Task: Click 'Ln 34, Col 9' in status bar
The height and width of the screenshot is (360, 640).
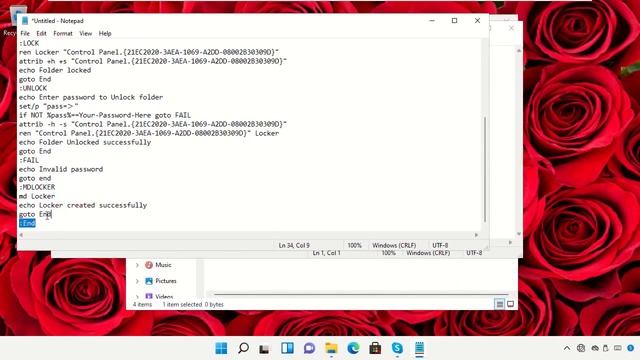Action: (x=294, y=245)
